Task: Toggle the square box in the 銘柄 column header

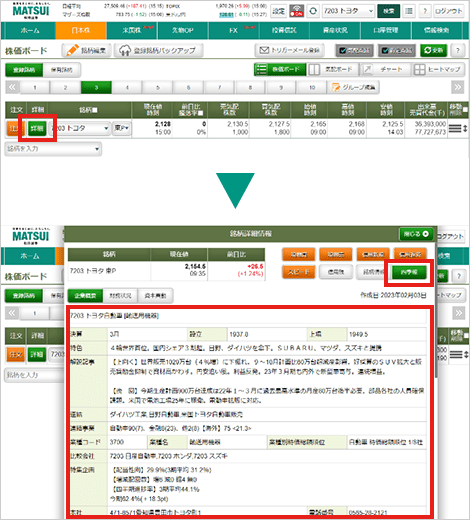Action: [95, 110]
